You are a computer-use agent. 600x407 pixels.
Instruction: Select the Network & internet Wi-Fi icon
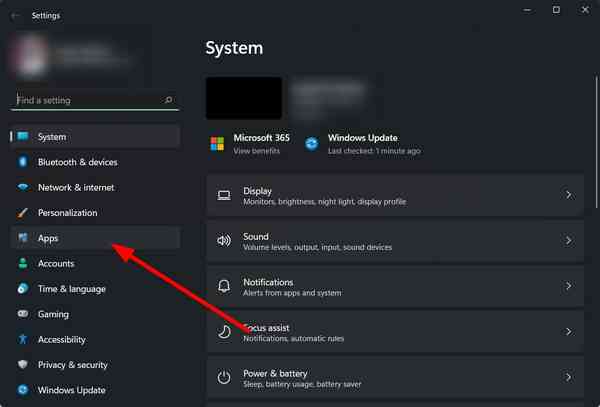click(x=22, y=187)
